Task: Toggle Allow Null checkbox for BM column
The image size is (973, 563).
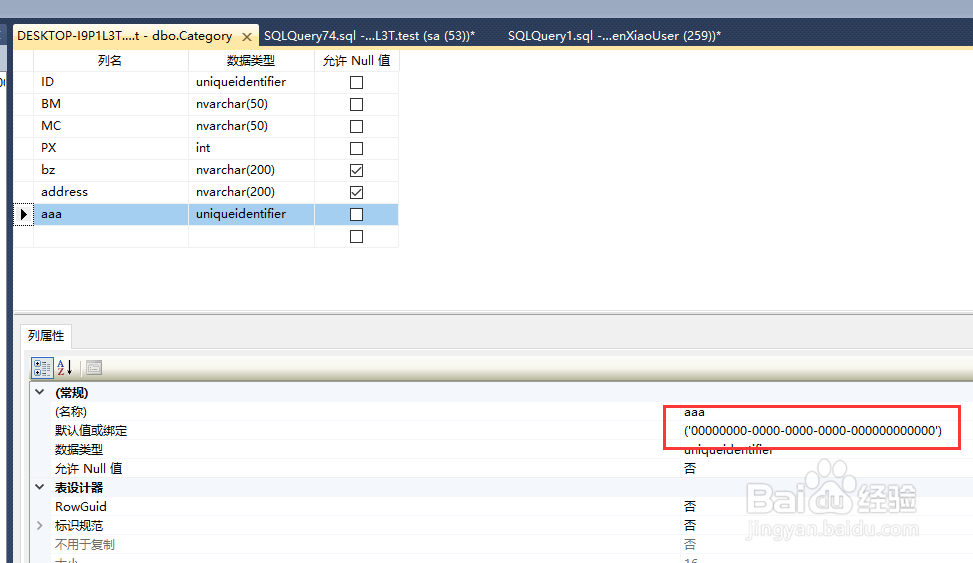Action: [x=356, y=104]
